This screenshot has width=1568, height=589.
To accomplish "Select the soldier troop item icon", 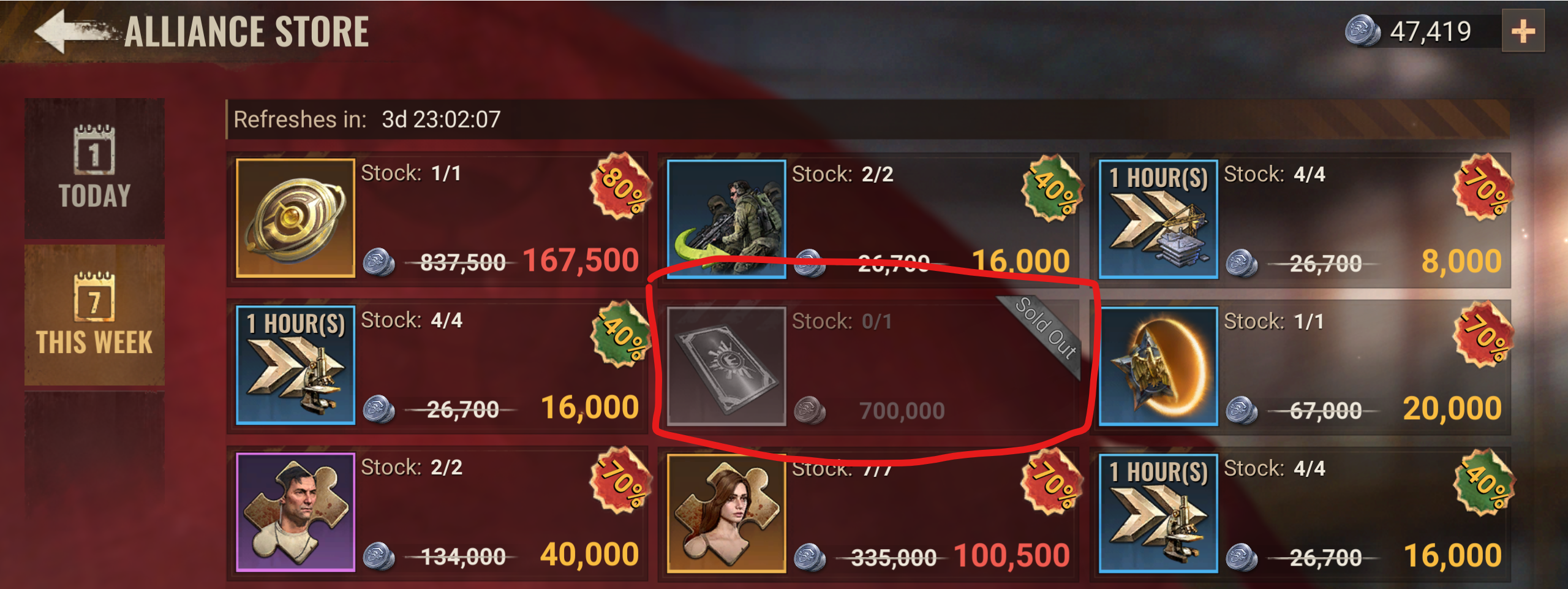I will tap(726, 219).
